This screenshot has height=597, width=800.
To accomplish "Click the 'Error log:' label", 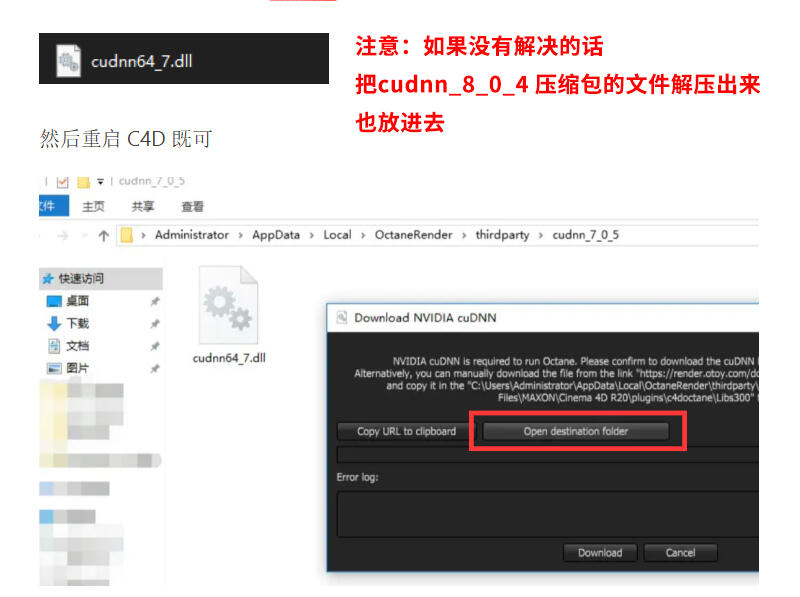I will (357, 477).
